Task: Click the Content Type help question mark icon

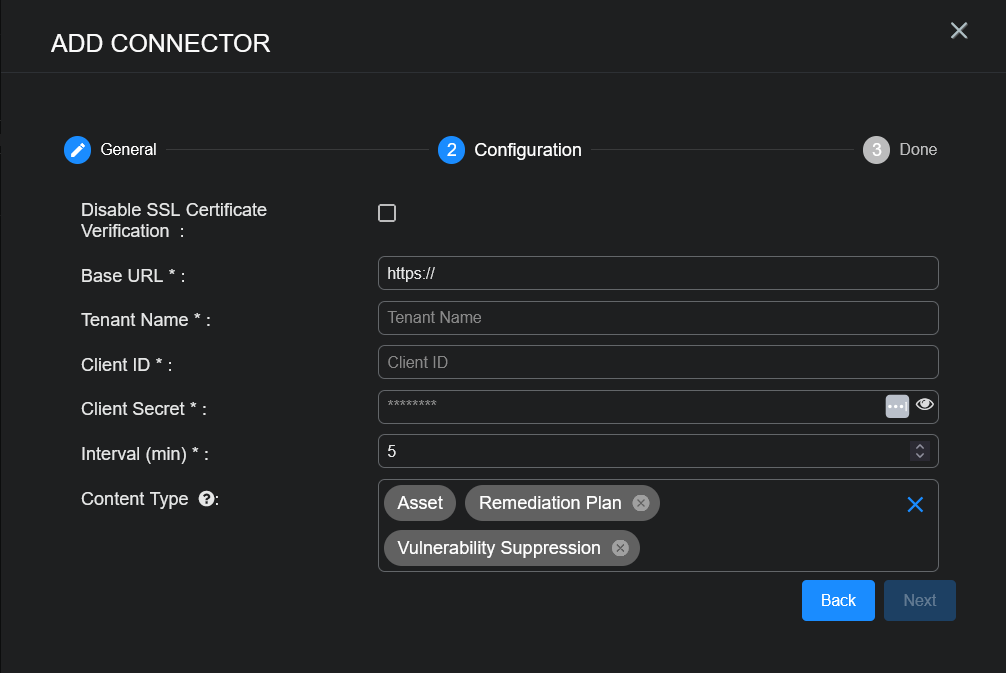Action: (206, 499)
